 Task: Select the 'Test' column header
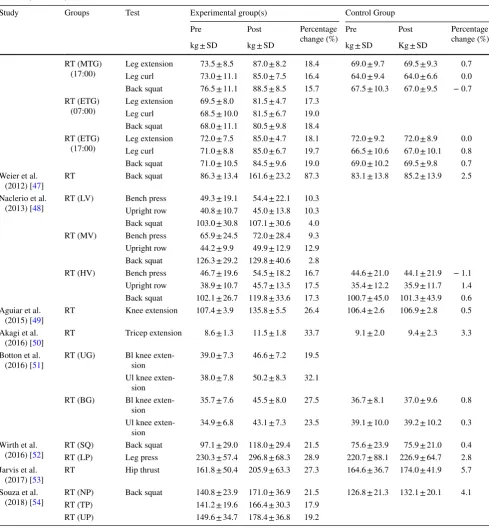point(132,13)
